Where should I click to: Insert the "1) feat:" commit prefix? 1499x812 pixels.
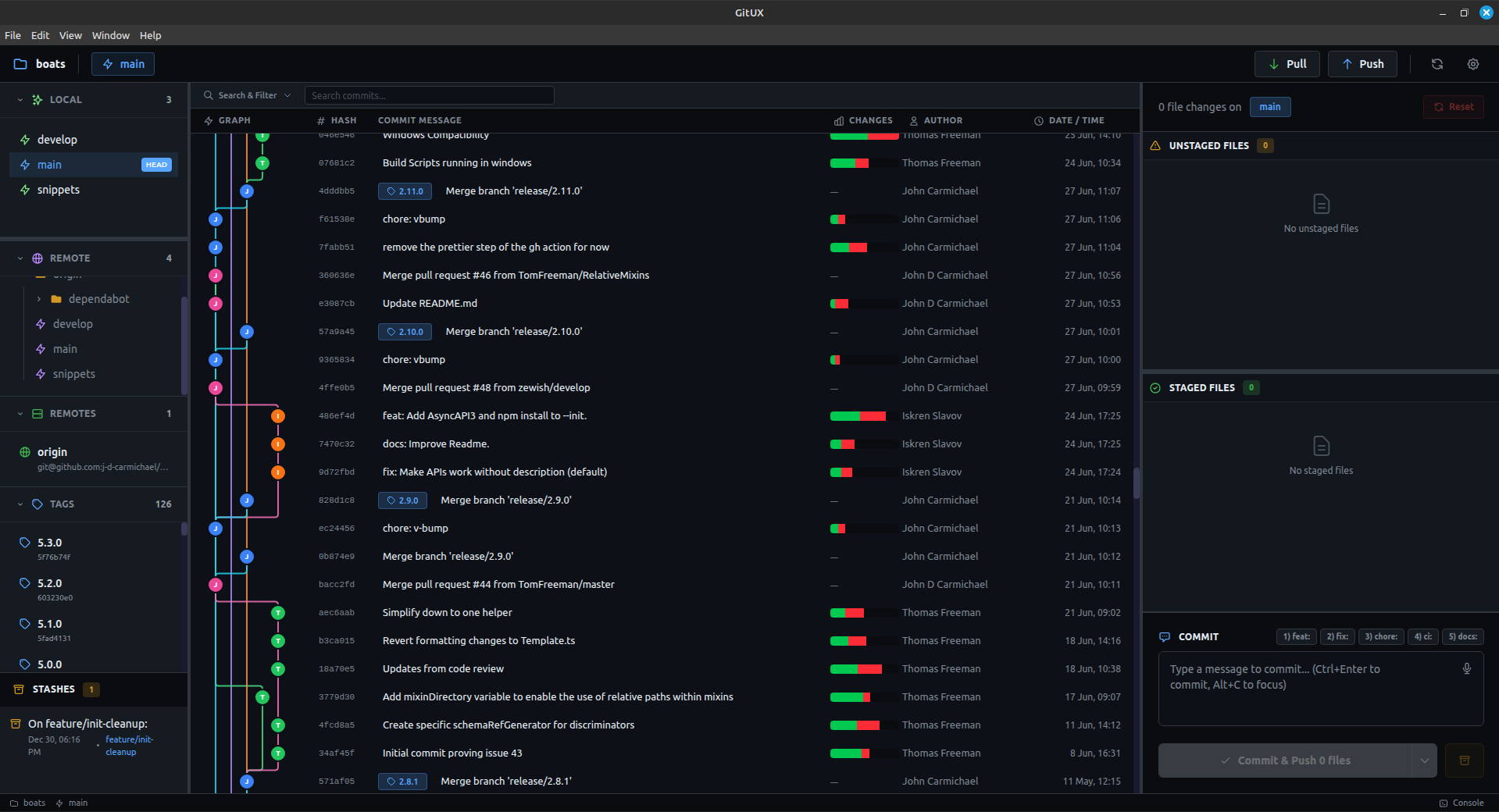pos(1296,637)
